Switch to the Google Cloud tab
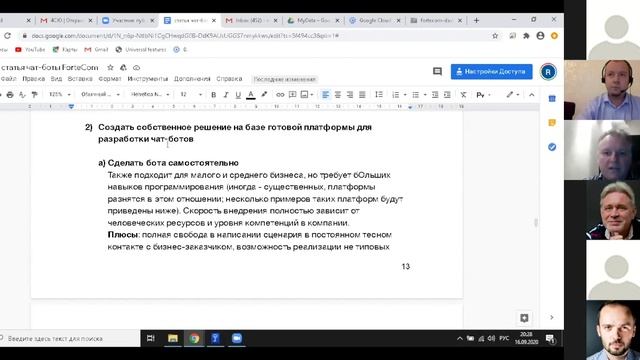The height and width of the screenshot is (360, 640). pos(375,20)
